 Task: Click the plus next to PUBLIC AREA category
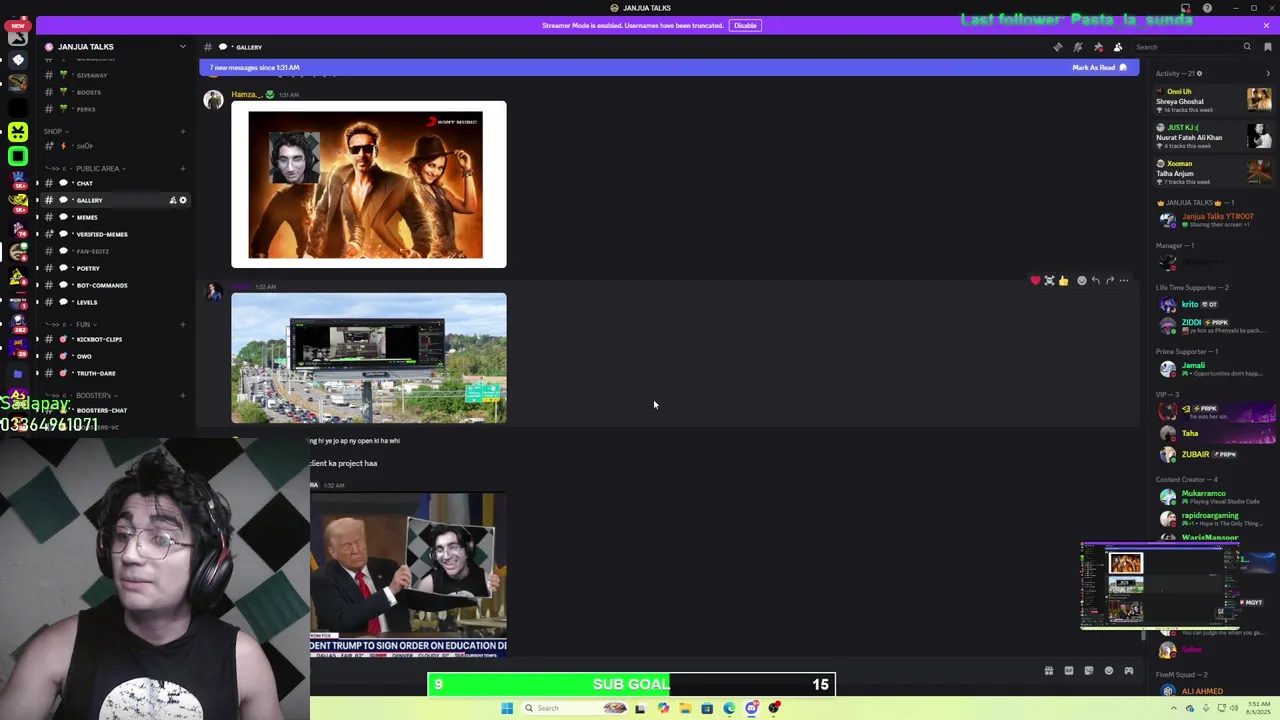point(182,168)
